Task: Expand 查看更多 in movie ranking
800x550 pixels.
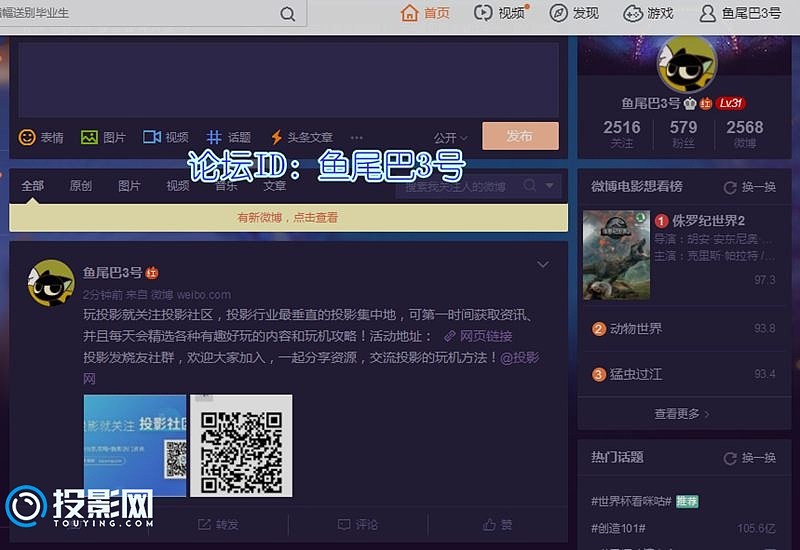Action: [x=682, y=414]
